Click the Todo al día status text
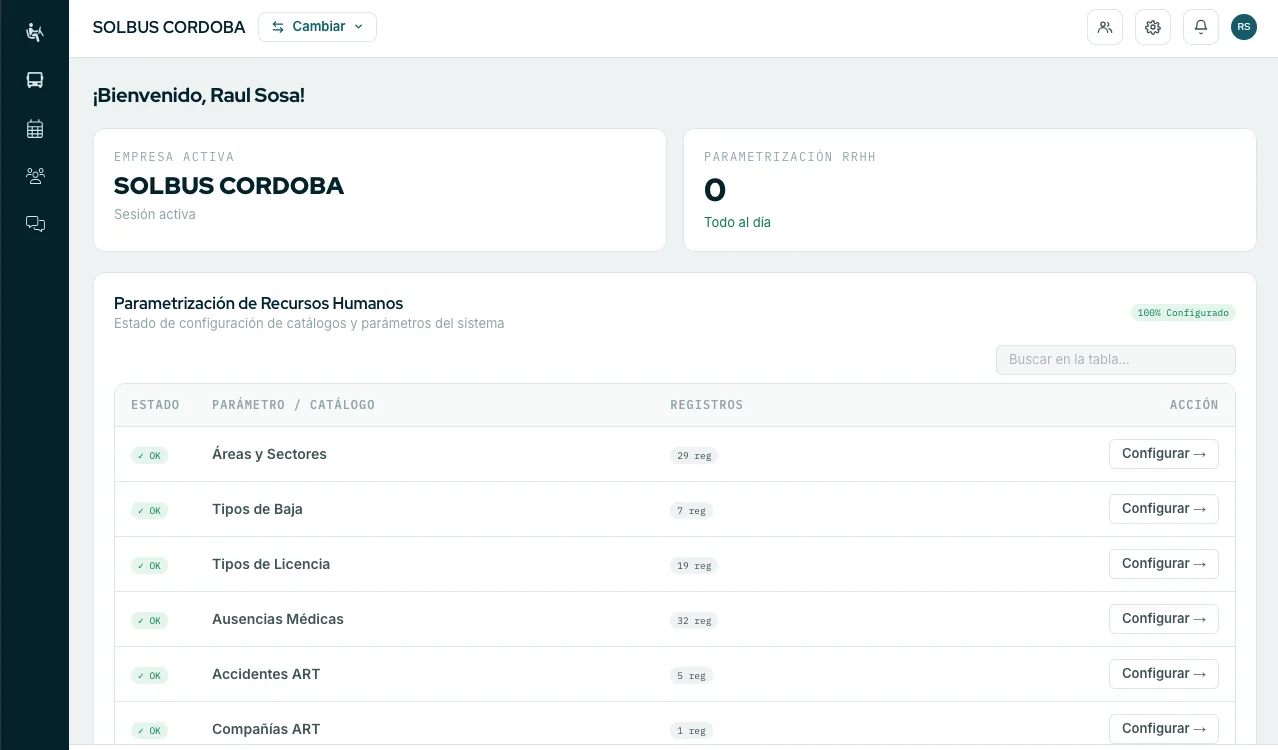The width and height of the screenshot is (1278, 750). click(x=737, y=223)
